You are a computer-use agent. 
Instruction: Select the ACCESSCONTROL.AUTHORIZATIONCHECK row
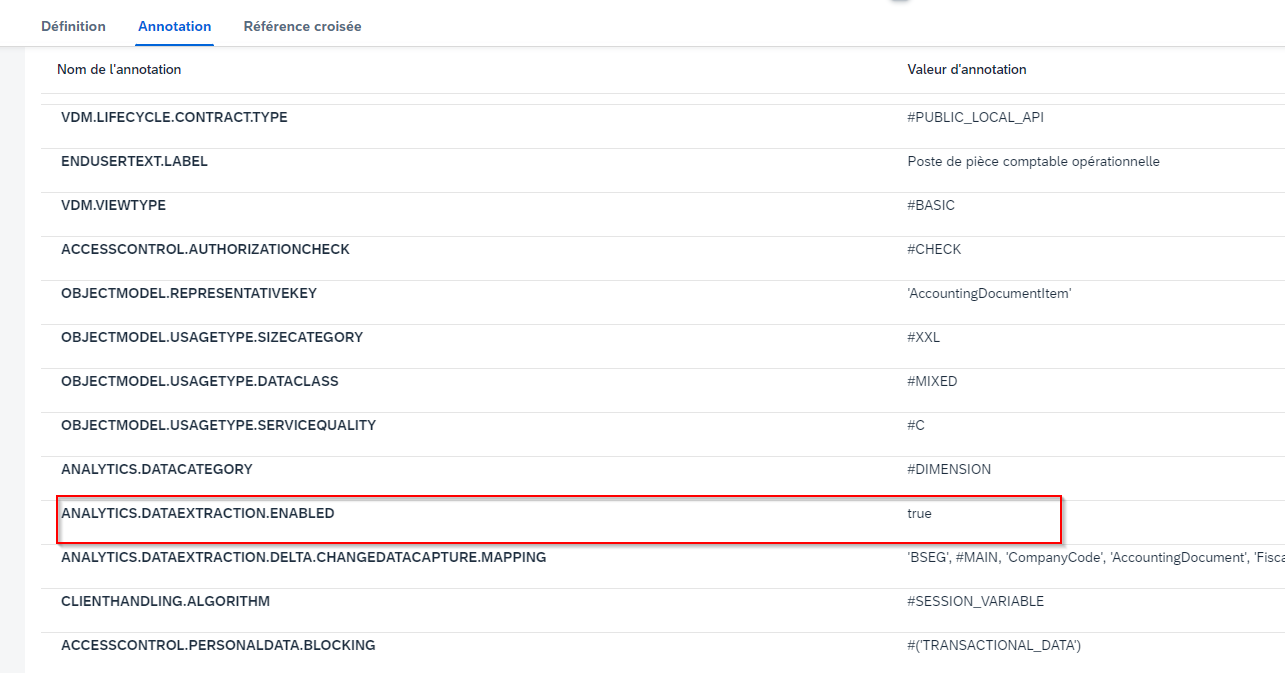pyautogui.click(x=205, y=249)
